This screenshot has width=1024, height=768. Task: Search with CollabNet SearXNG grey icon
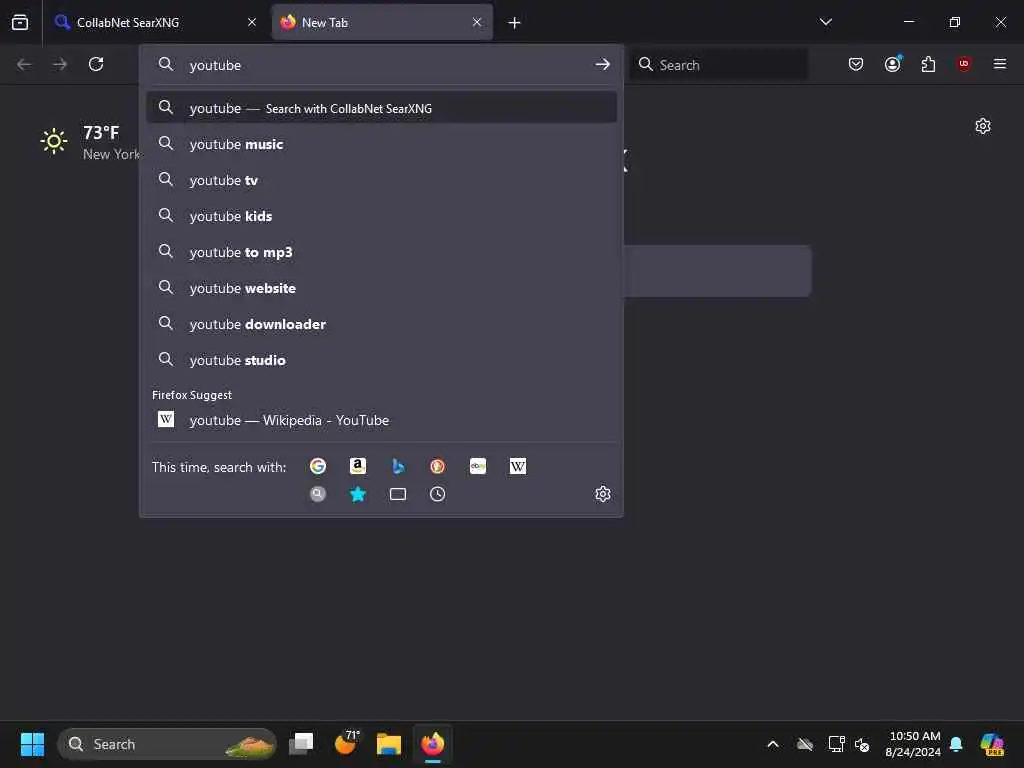click(318, 494)
